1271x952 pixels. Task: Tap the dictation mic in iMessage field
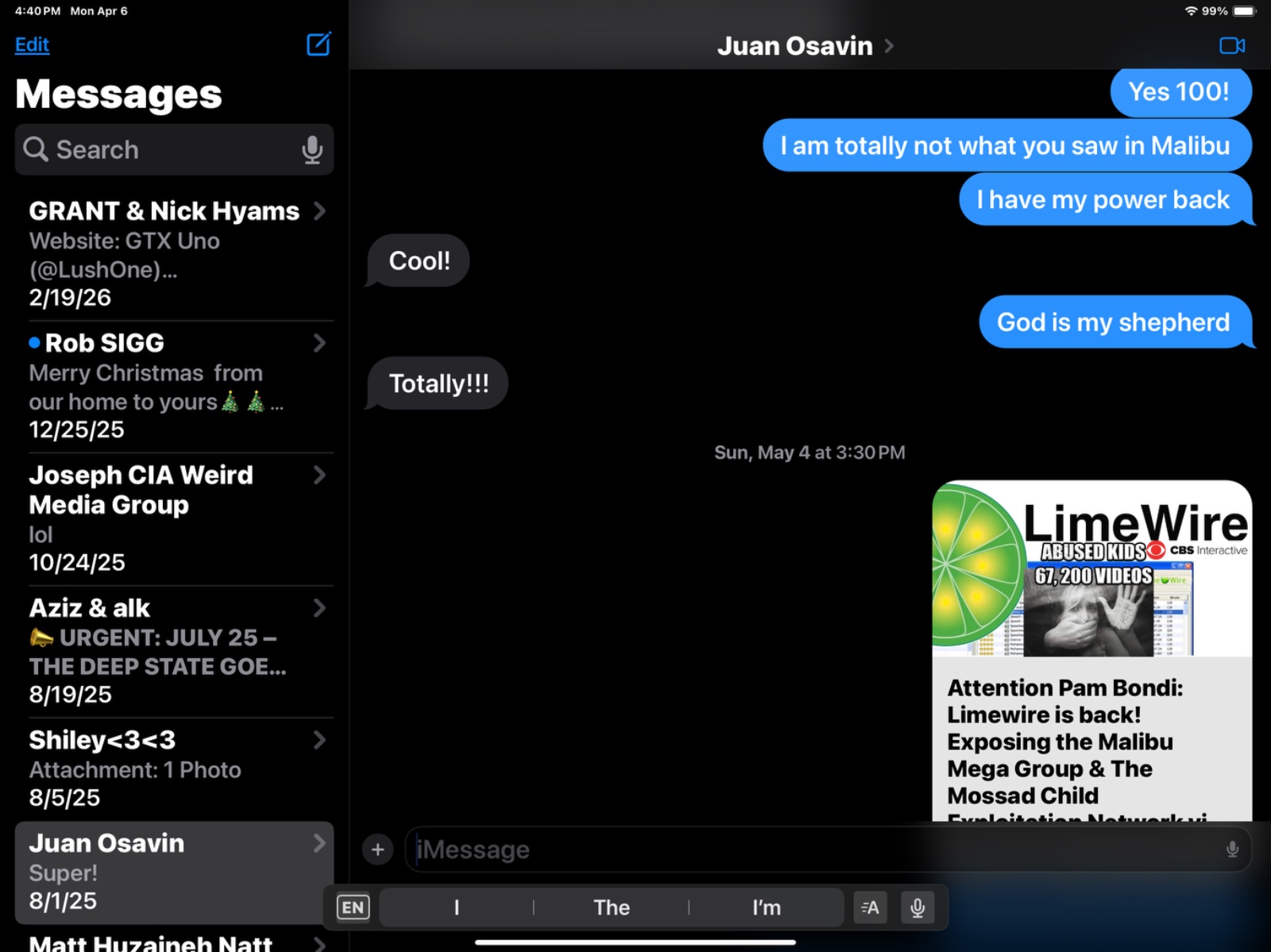[x=1232, y=850]
